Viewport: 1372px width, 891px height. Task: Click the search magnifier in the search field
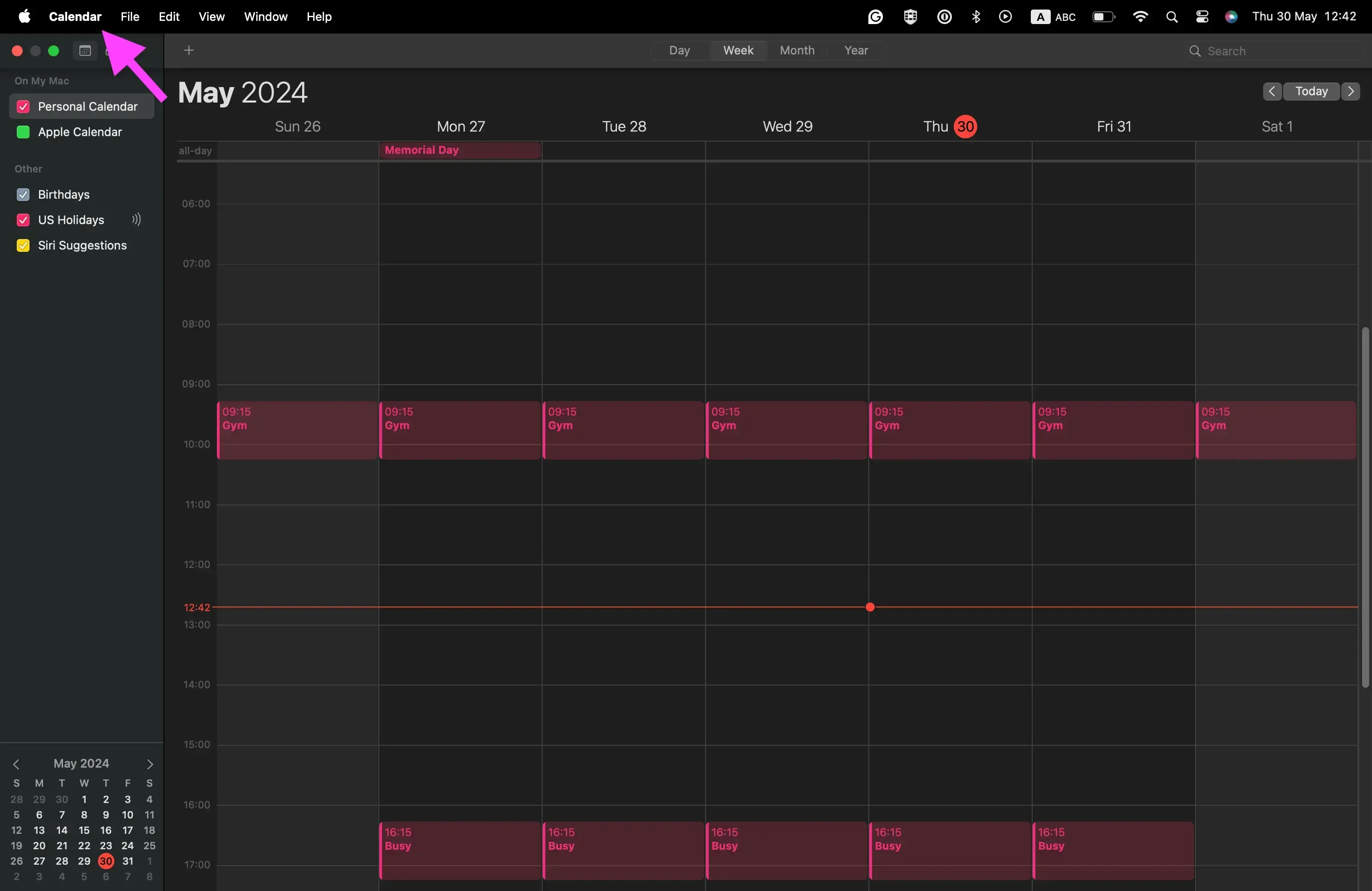[1195, 51]
